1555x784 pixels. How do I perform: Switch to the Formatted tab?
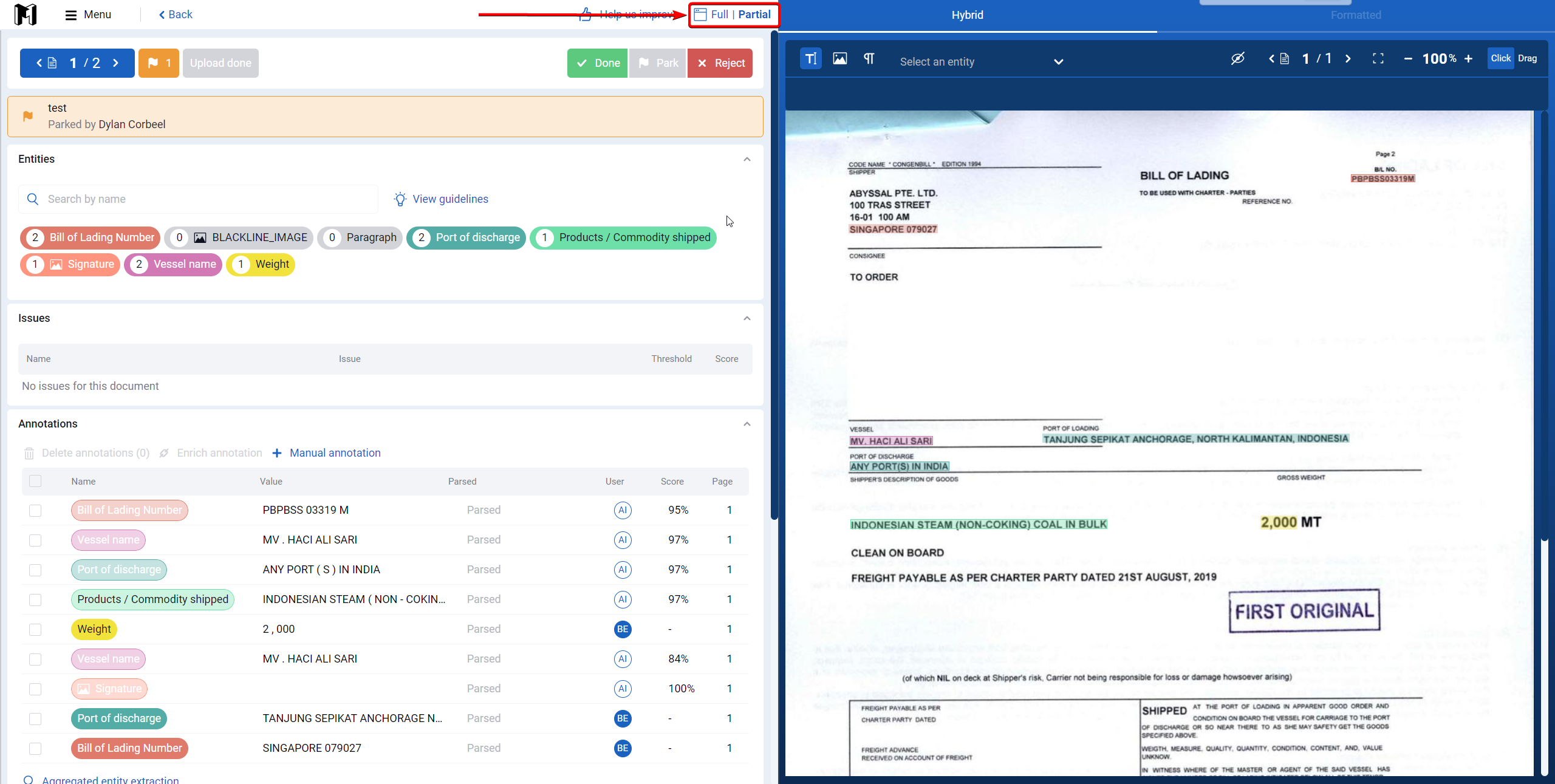(x=1355, y=15)
